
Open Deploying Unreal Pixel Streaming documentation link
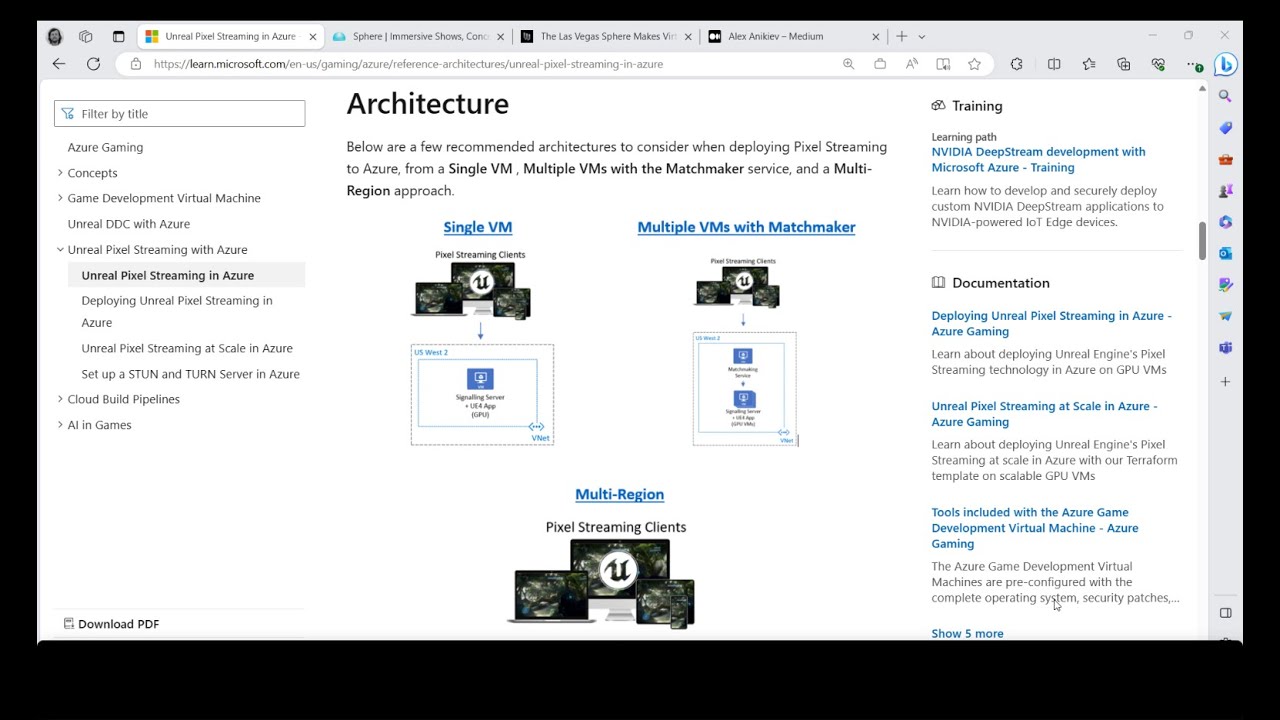(x=1051, y=323)
